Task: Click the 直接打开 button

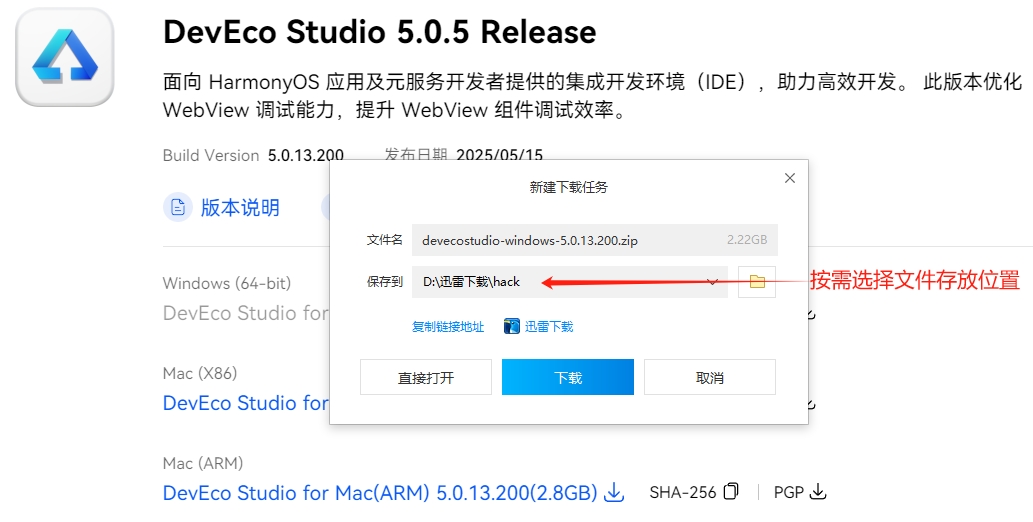Action: click(x=426, y=377)
